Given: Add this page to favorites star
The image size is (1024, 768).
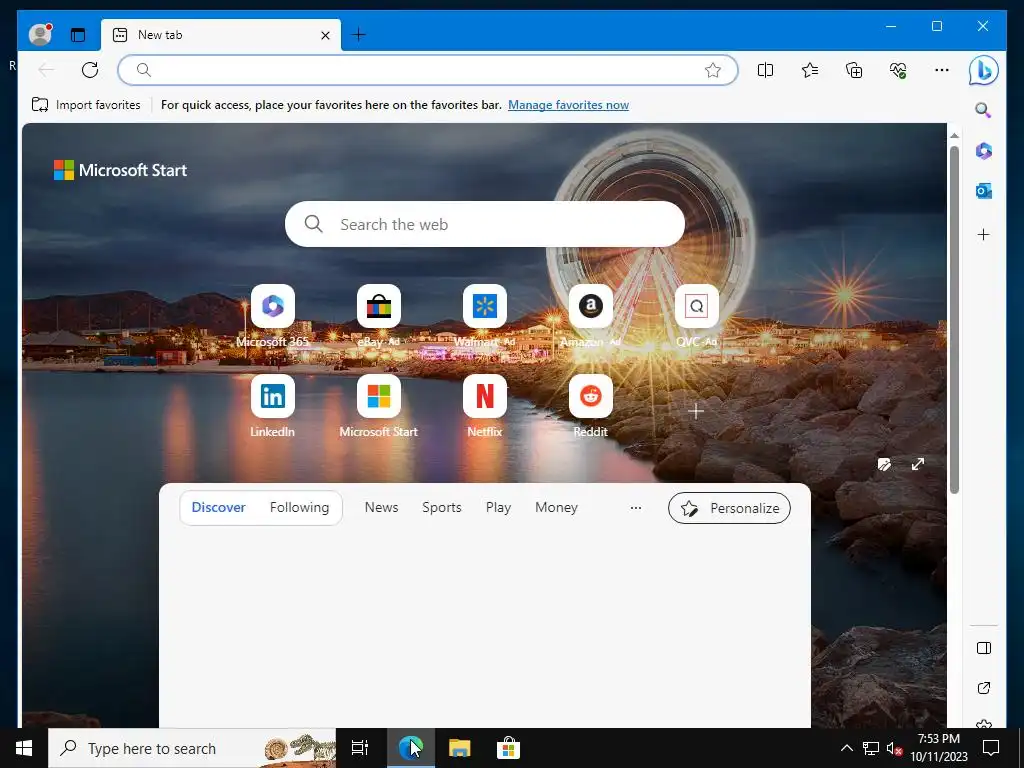Looking at the screenshot, I should 712,70.
